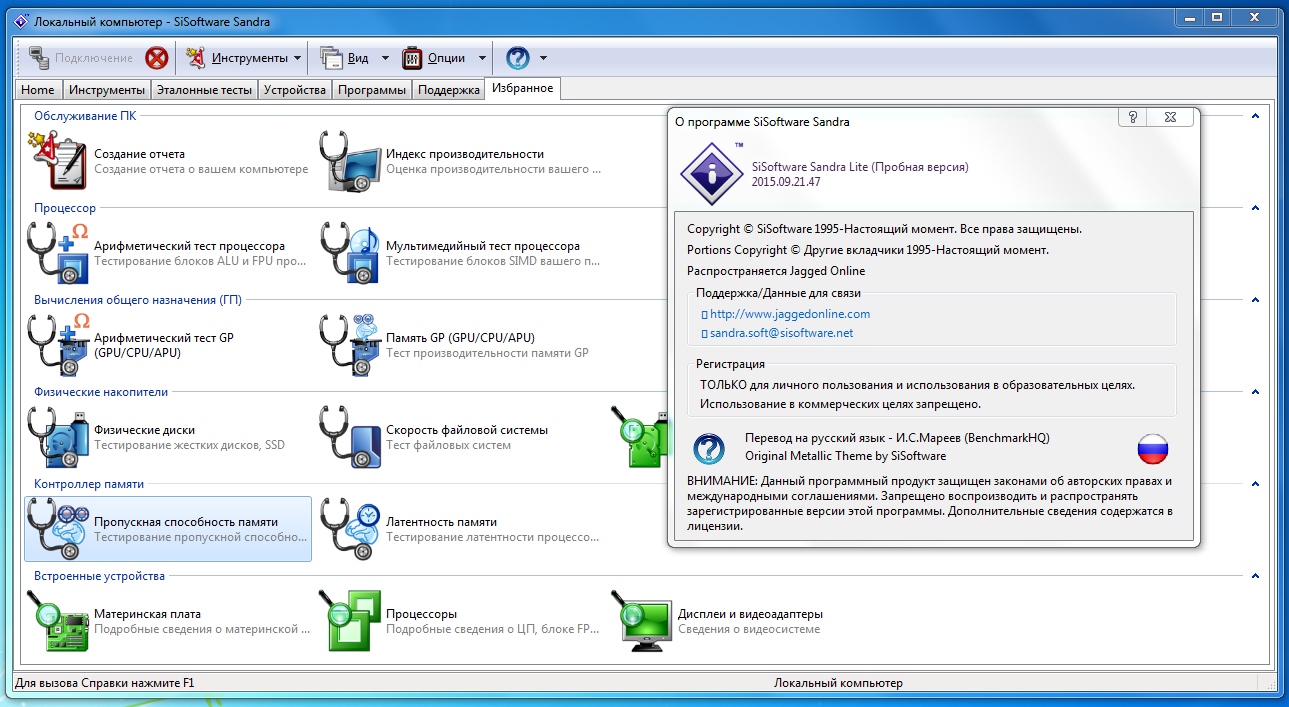Open the Вид toolbar dropdown arrow

(385, 58)
